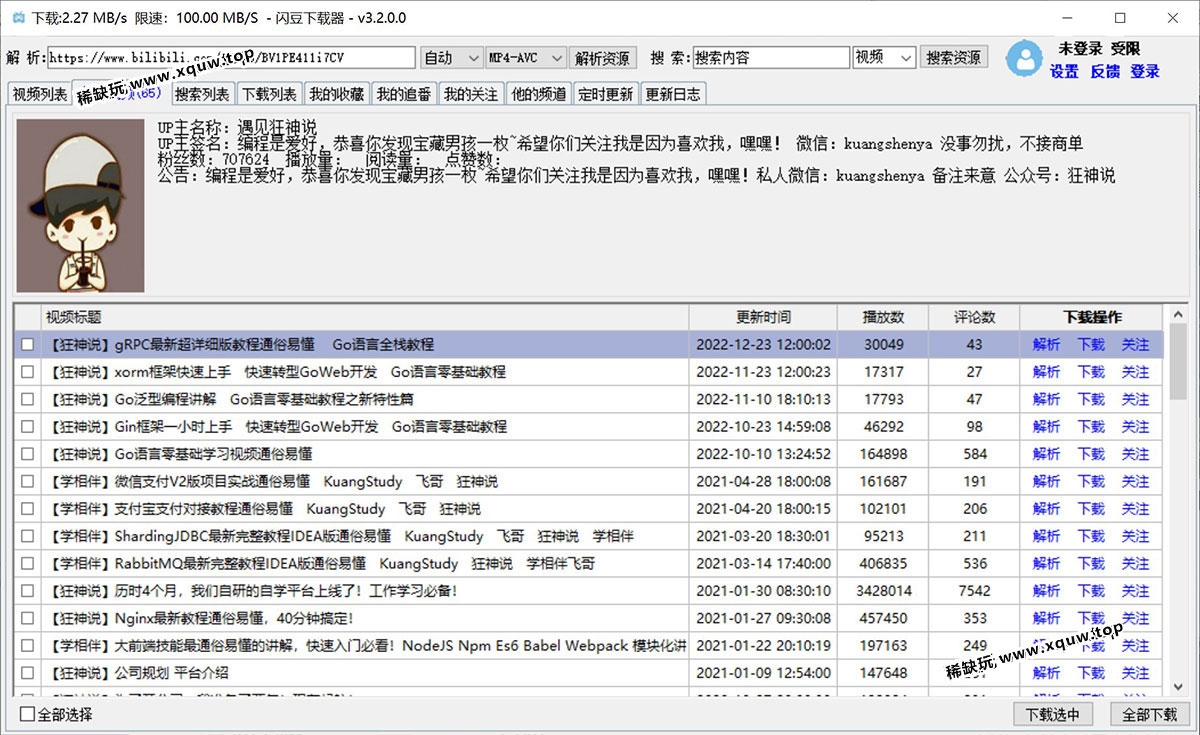Select the 大前端技能 NodeJS title row
This screenshot has width=1200, height=735.
(366, 646)
